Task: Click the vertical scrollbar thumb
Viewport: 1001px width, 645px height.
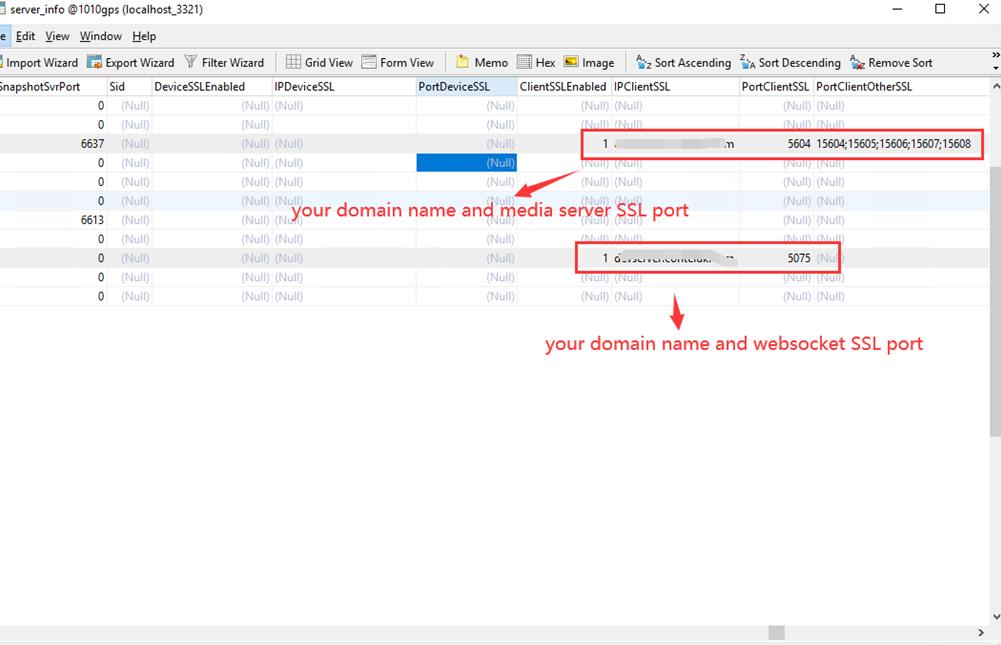Action: 996,301
